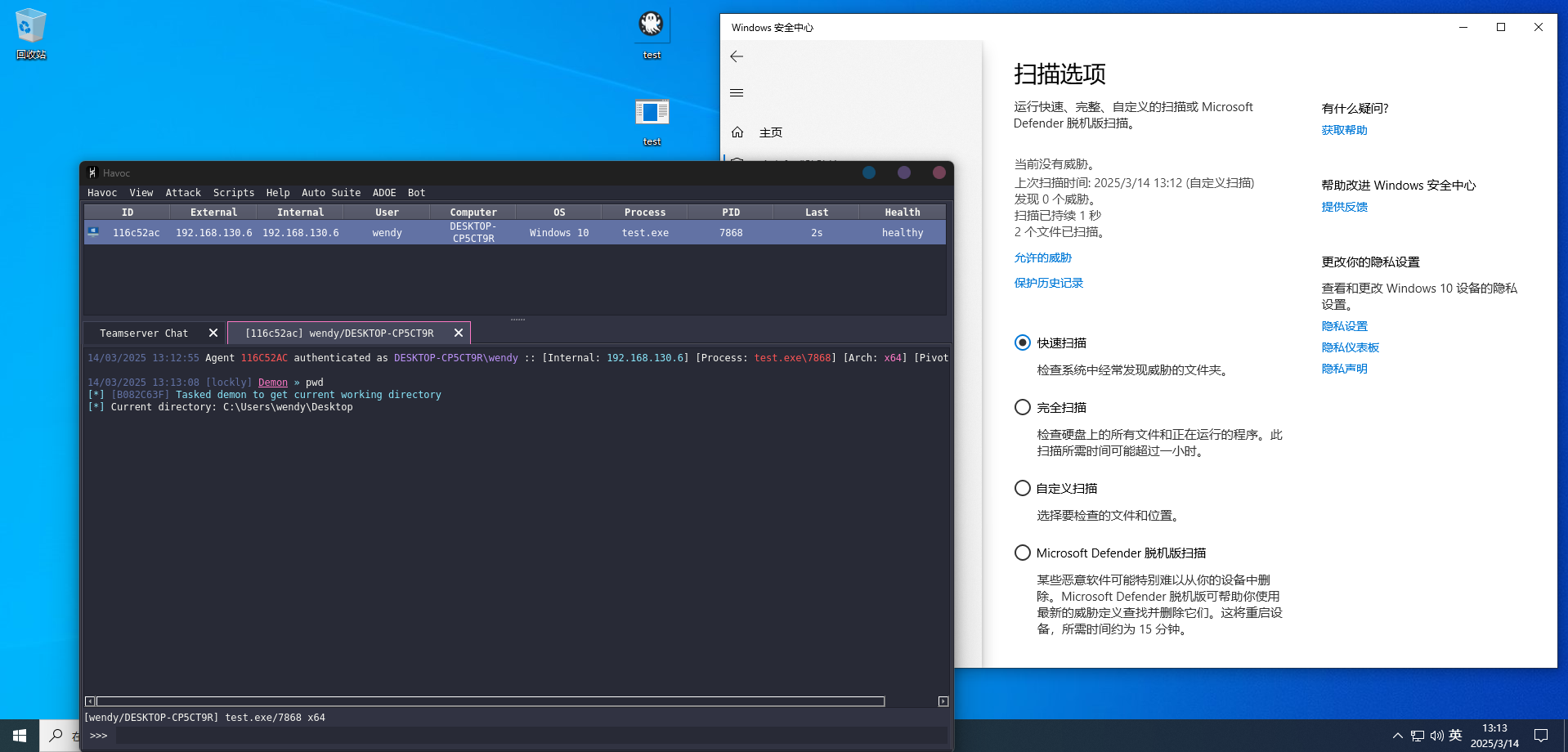Screen dimensions: 1568x752
Task: Open the hamburger navigation menu in Windows Security
Action: (737, 92)
